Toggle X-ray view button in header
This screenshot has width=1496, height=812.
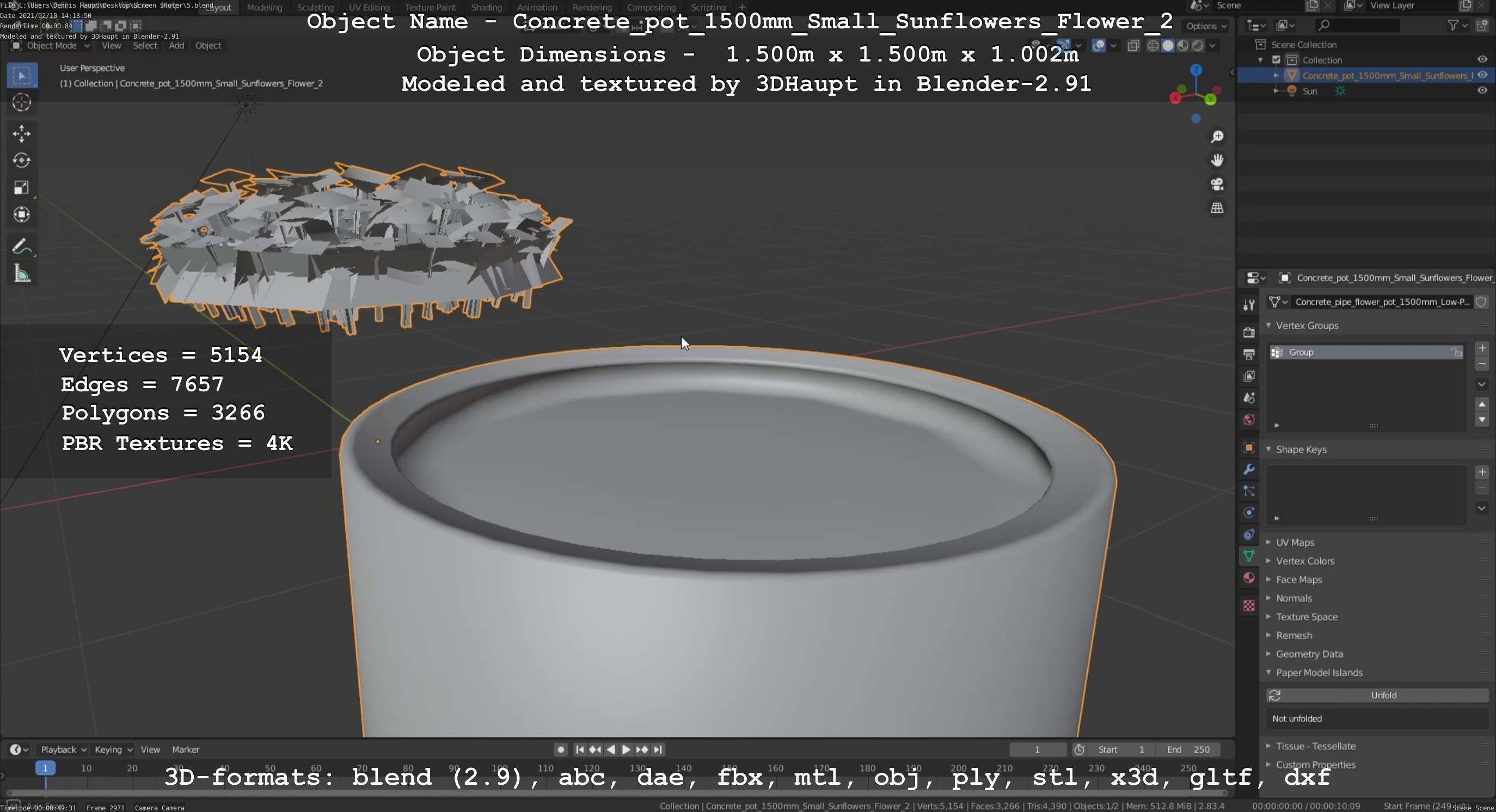click(1133, 45)
